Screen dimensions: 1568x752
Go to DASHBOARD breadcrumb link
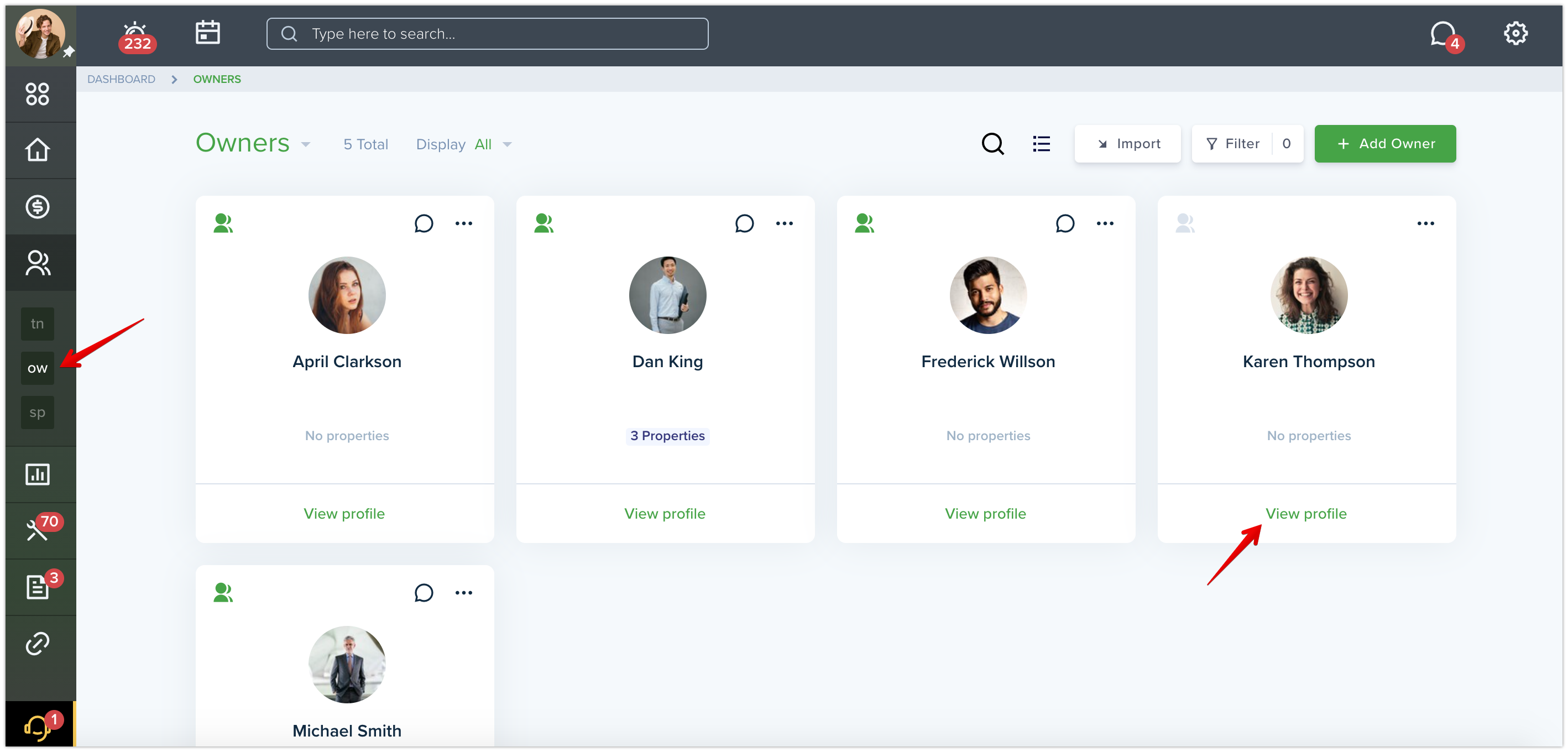click(x=121, y=79)
